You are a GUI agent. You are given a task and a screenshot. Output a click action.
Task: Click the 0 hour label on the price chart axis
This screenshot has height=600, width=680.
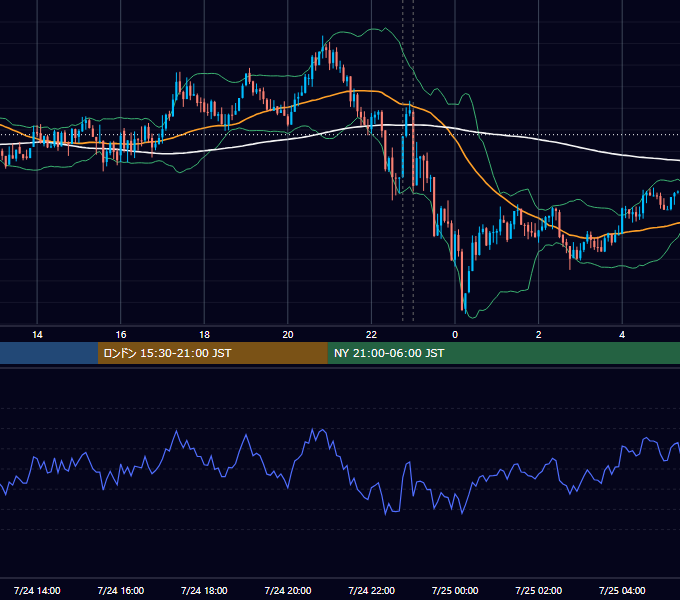(x=455, y=335)
